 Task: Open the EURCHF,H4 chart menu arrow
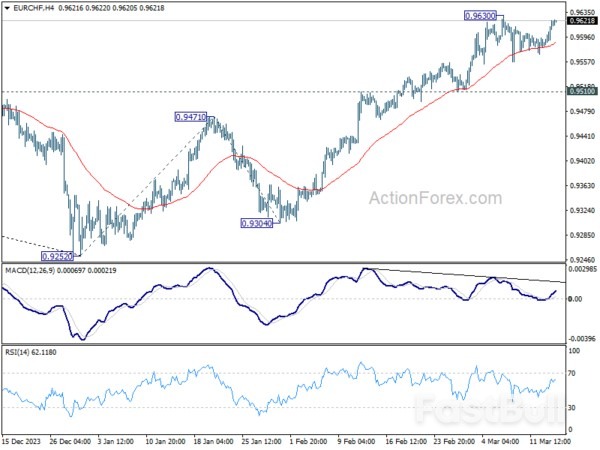pos(7,8)
